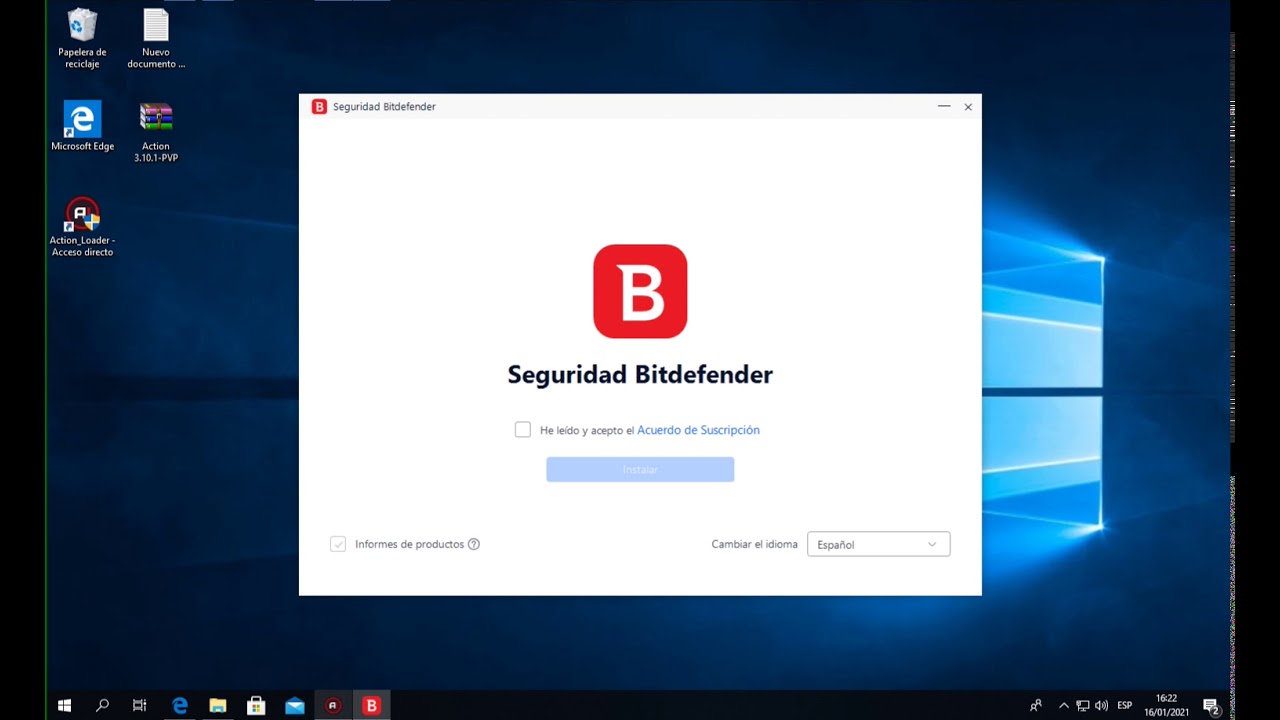Open the notification center icon
Image resolution: width=1280 pixels, height=720 pixels.
pos(1211,705)
